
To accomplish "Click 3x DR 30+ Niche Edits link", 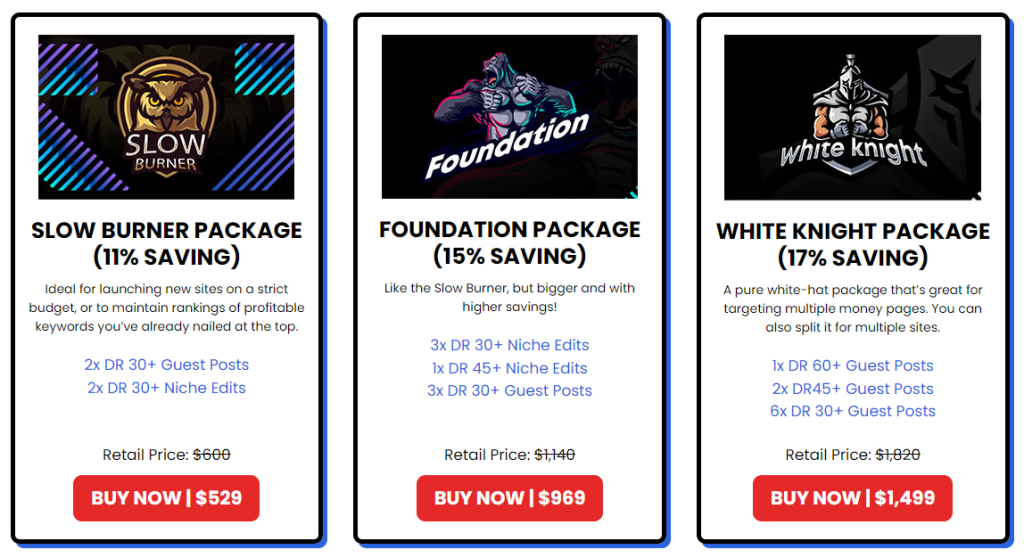I will click(x=509, y=345).
